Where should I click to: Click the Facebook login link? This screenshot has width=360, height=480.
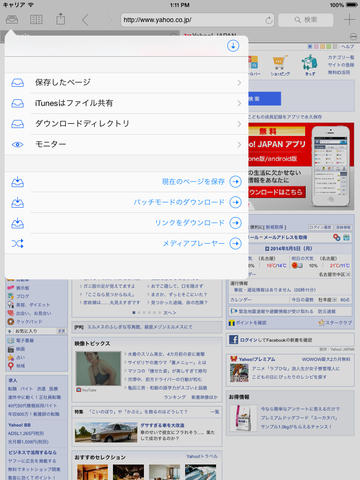pos(276,340)
